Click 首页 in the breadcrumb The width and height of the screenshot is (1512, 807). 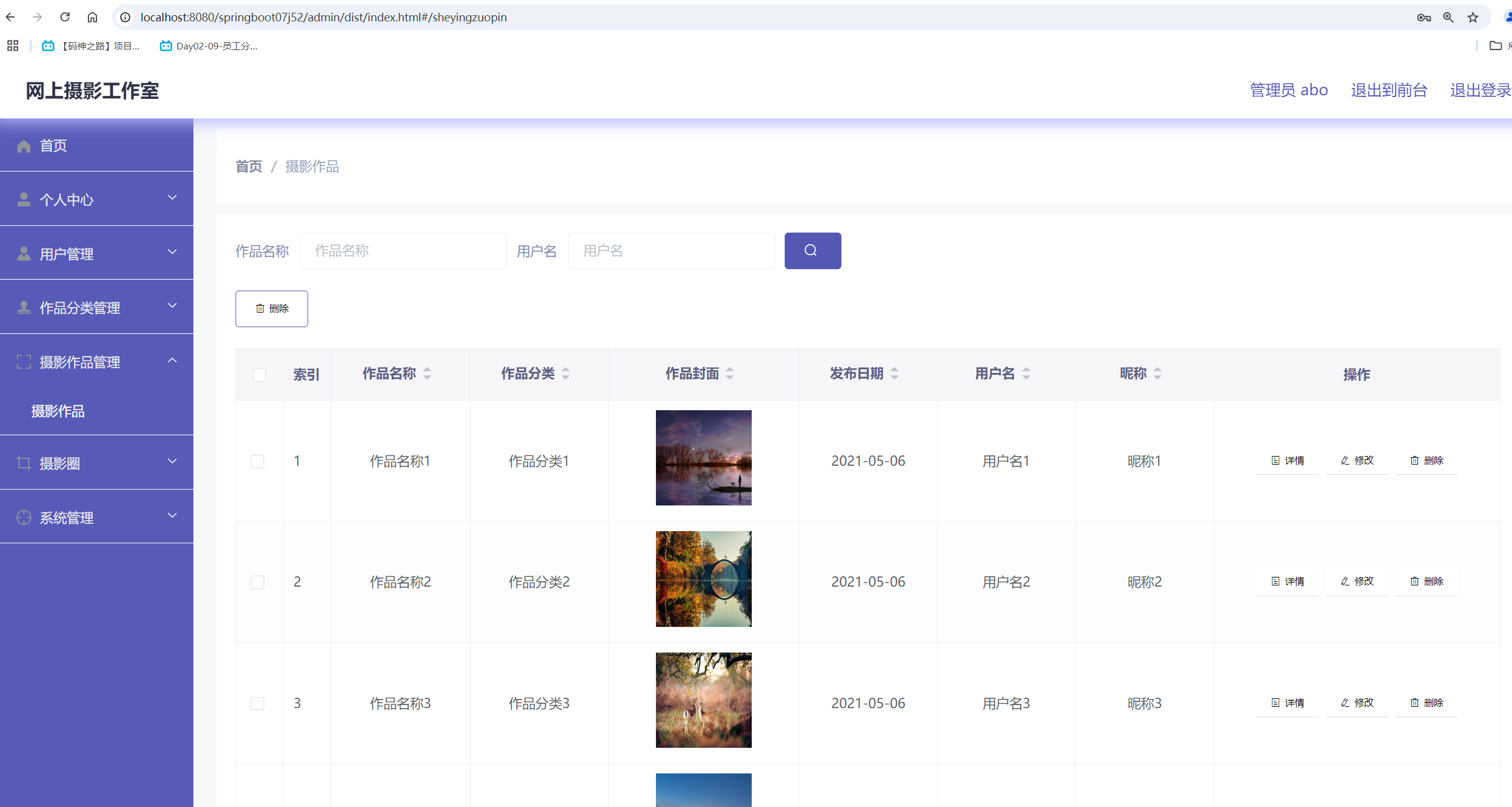click(x=248, y=166)
